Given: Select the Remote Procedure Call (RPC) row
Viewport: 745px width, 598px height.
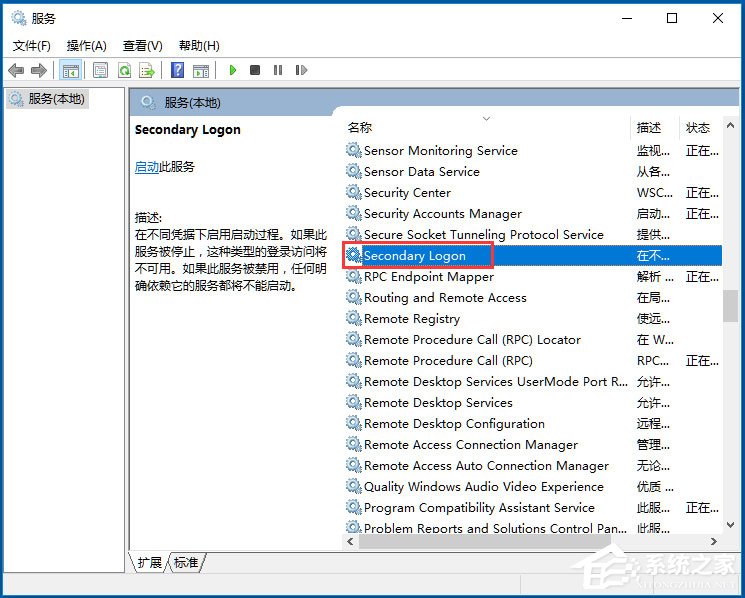Looking at the screenshot, I should 532,361.
